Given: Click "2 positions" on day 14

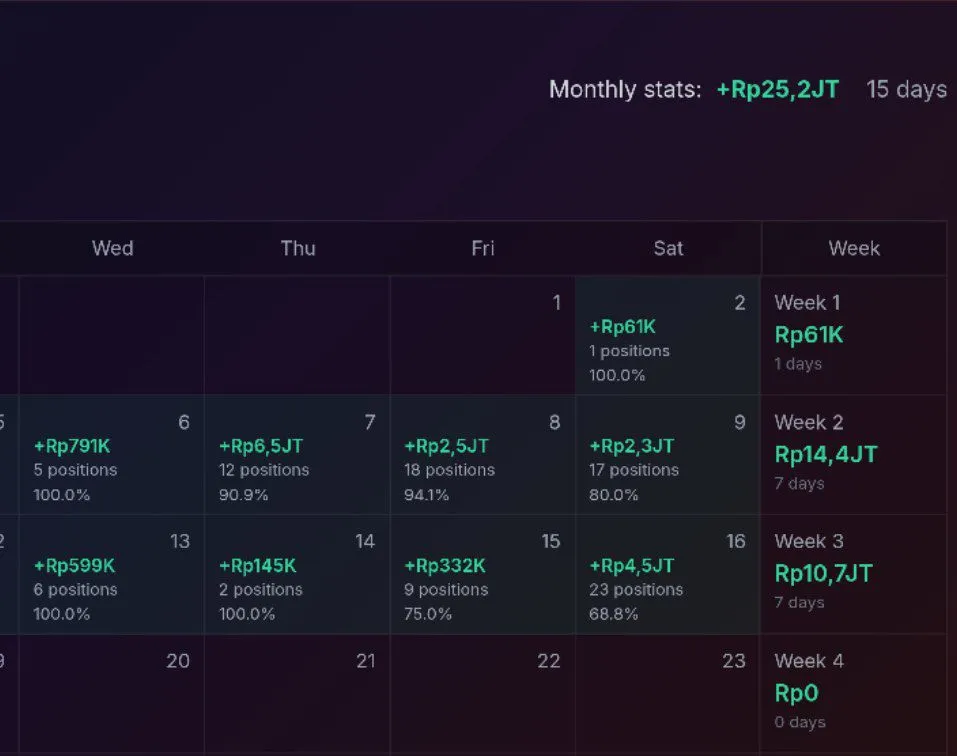Looking at the screenshot, I should [261, 589].
